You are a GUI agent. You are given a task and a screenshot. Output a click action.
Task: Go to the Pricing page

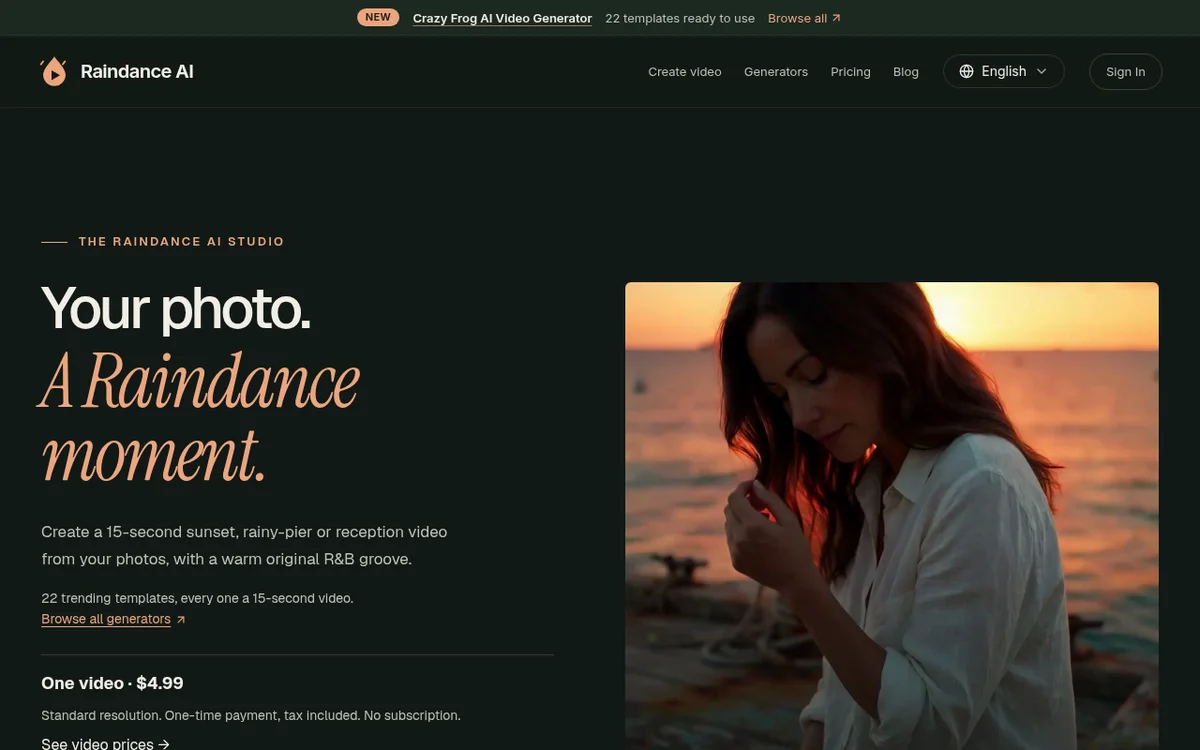(851, 72)
